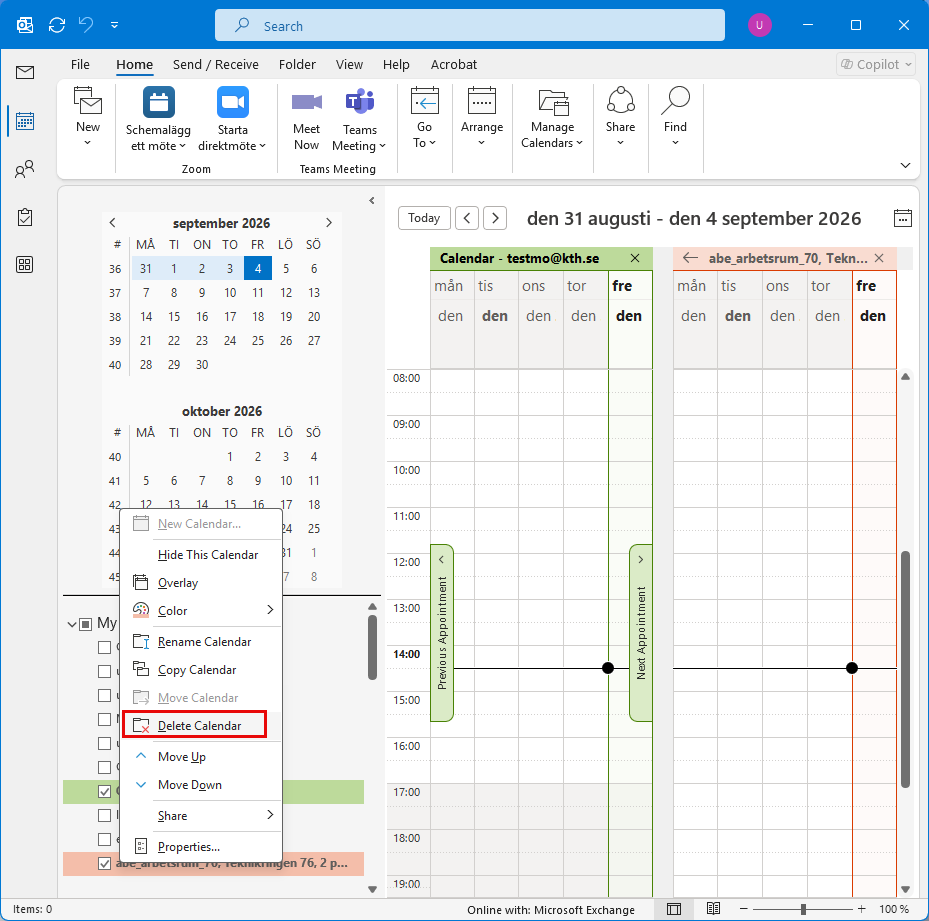Uncheck the abe_arbetsrum_70 calendar checkbox
The height and width of the screenshot is (921, 929).
pos(104,863)
